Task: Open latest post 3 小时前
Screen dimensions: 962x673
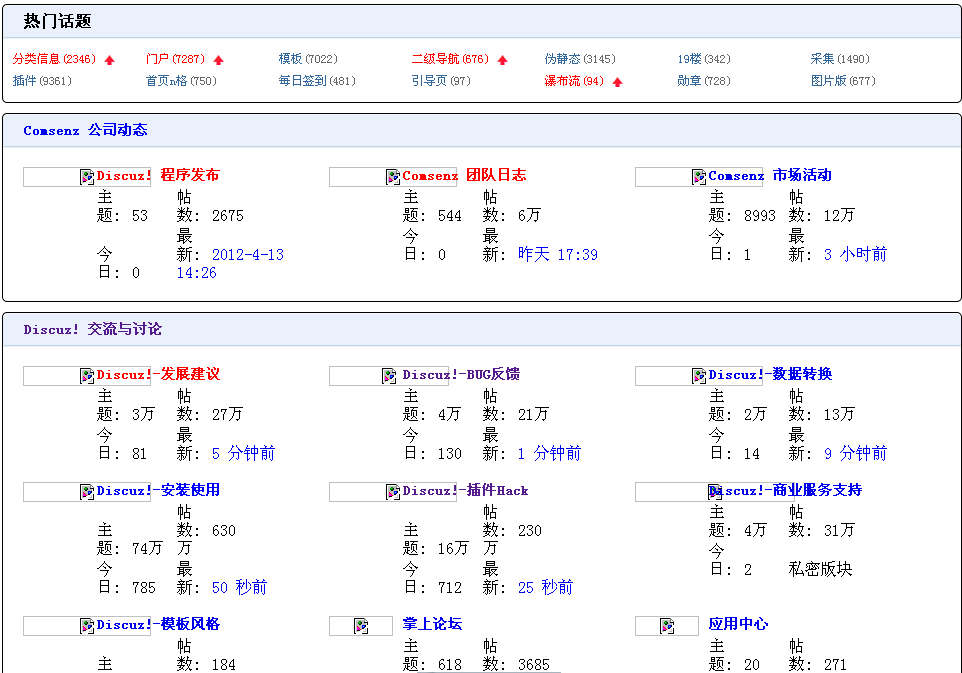Action: click(x=855, y=255)
